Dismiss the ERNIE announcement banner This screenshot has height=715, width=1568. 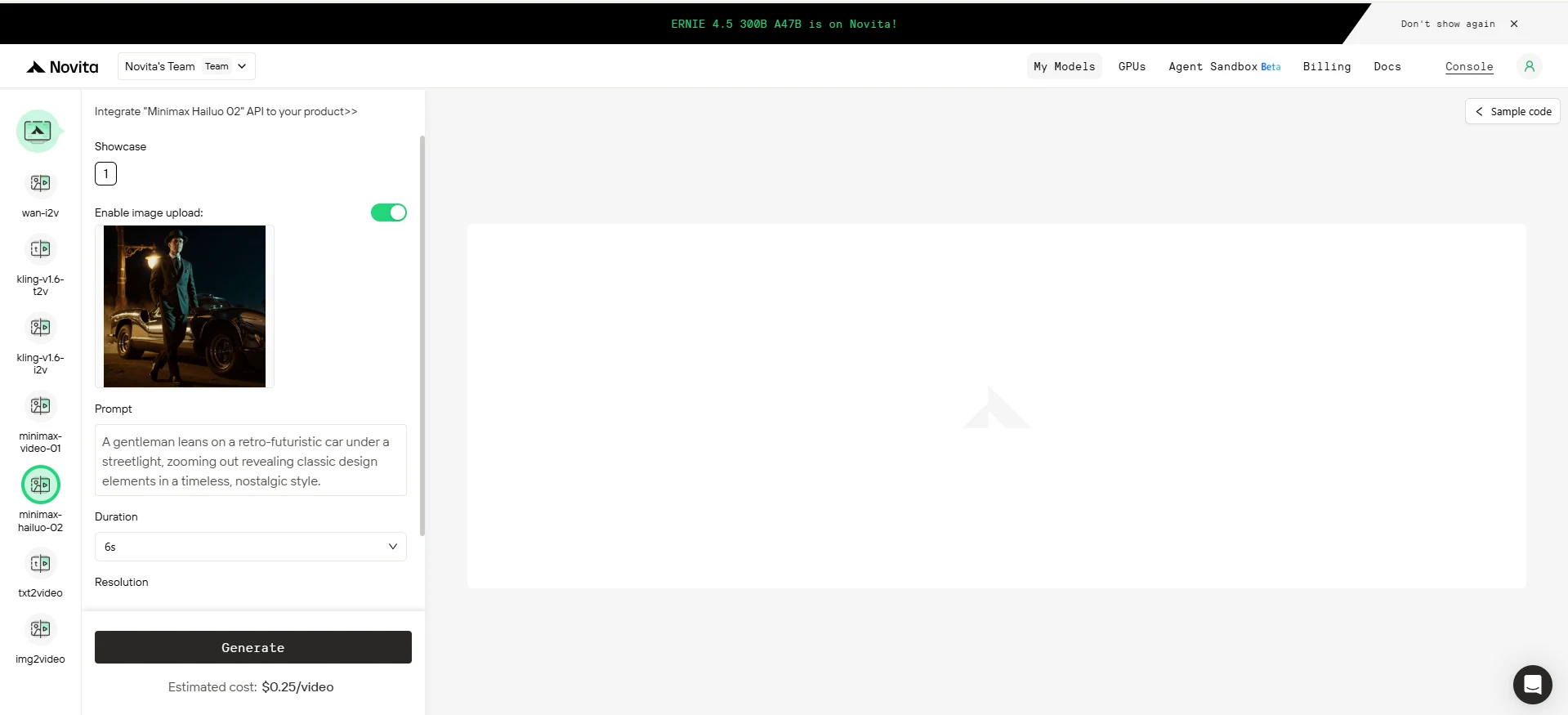tap(1514, 24)
